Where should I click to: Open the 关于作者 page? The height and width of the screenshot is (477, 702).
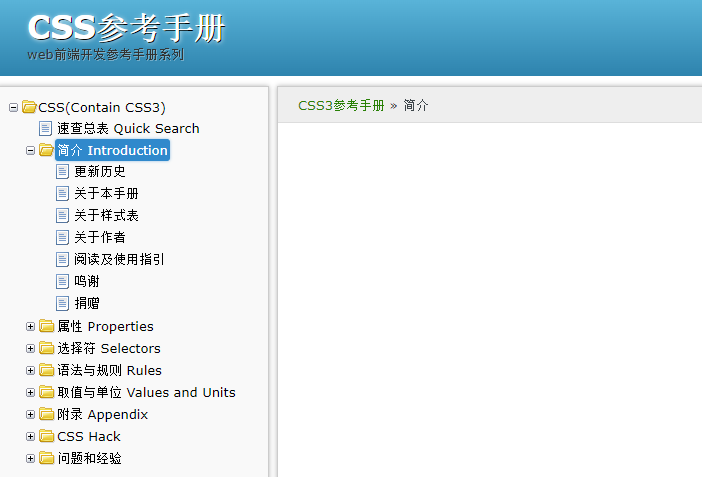coord(100,237)
